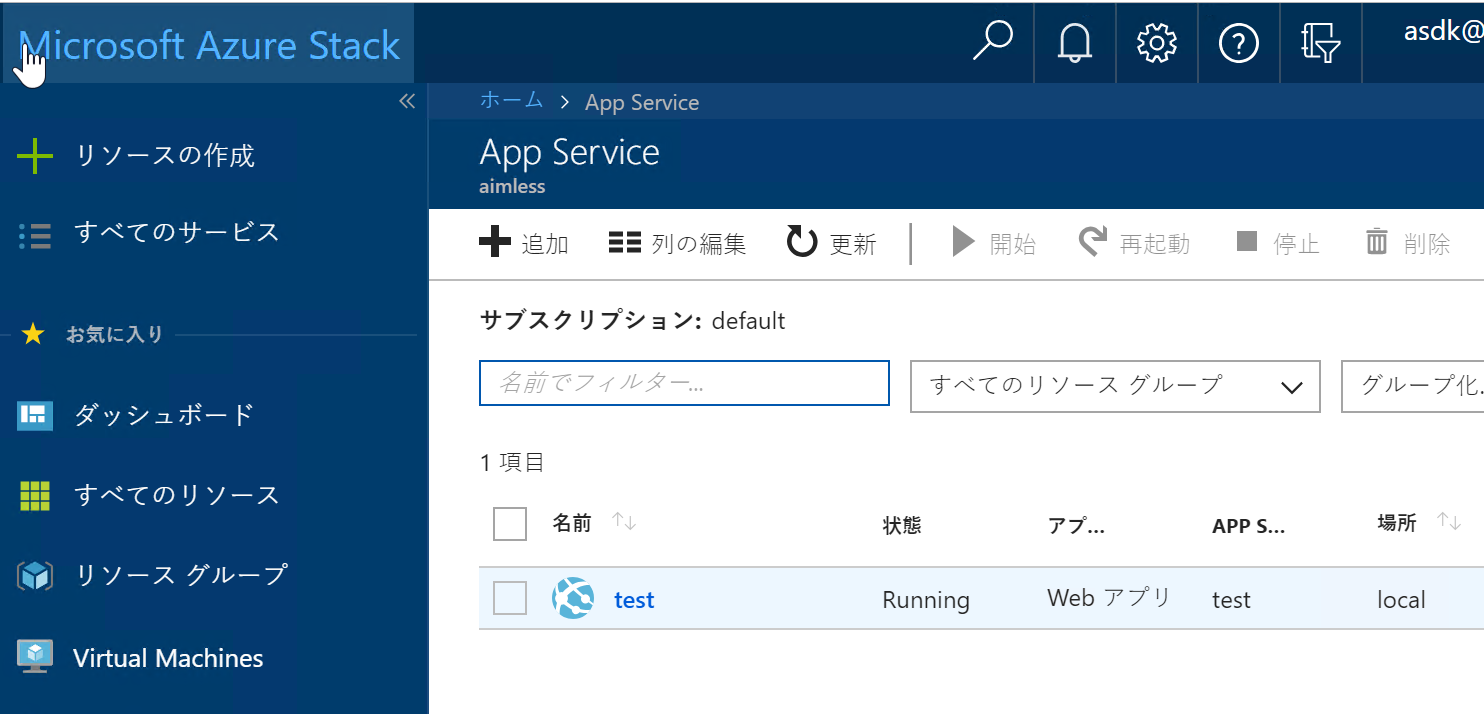
Task: Click the アプ... column header
Action: 1076,525
